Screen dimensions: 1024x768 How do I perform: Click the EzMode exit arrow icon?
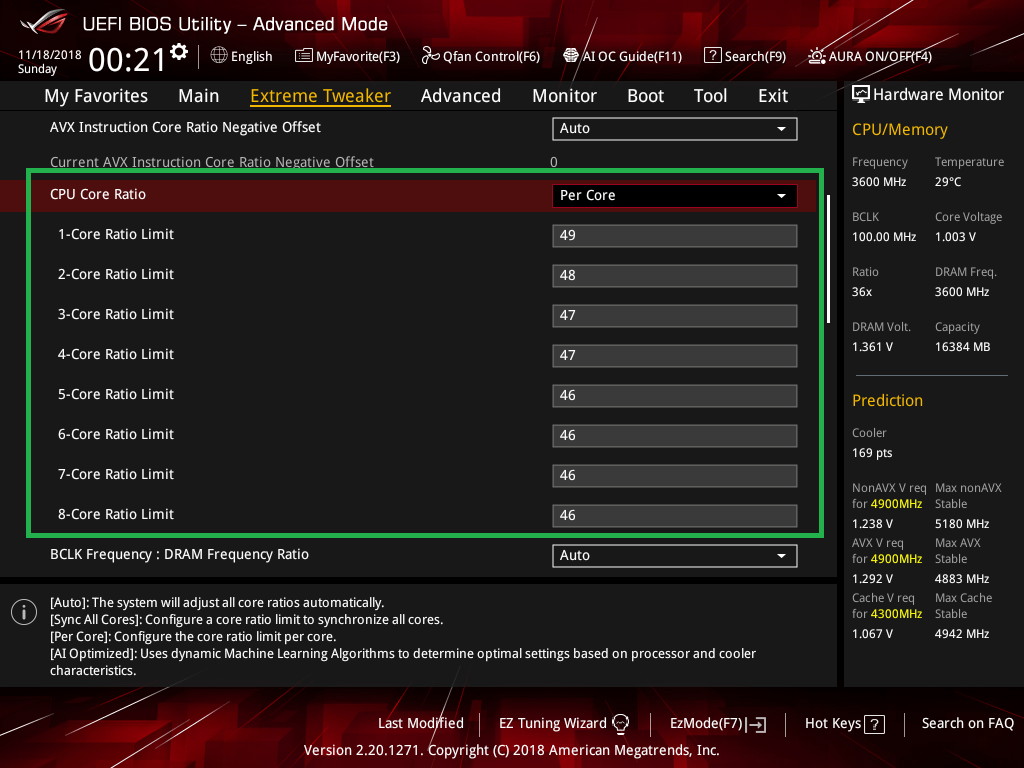coord(756,724)
